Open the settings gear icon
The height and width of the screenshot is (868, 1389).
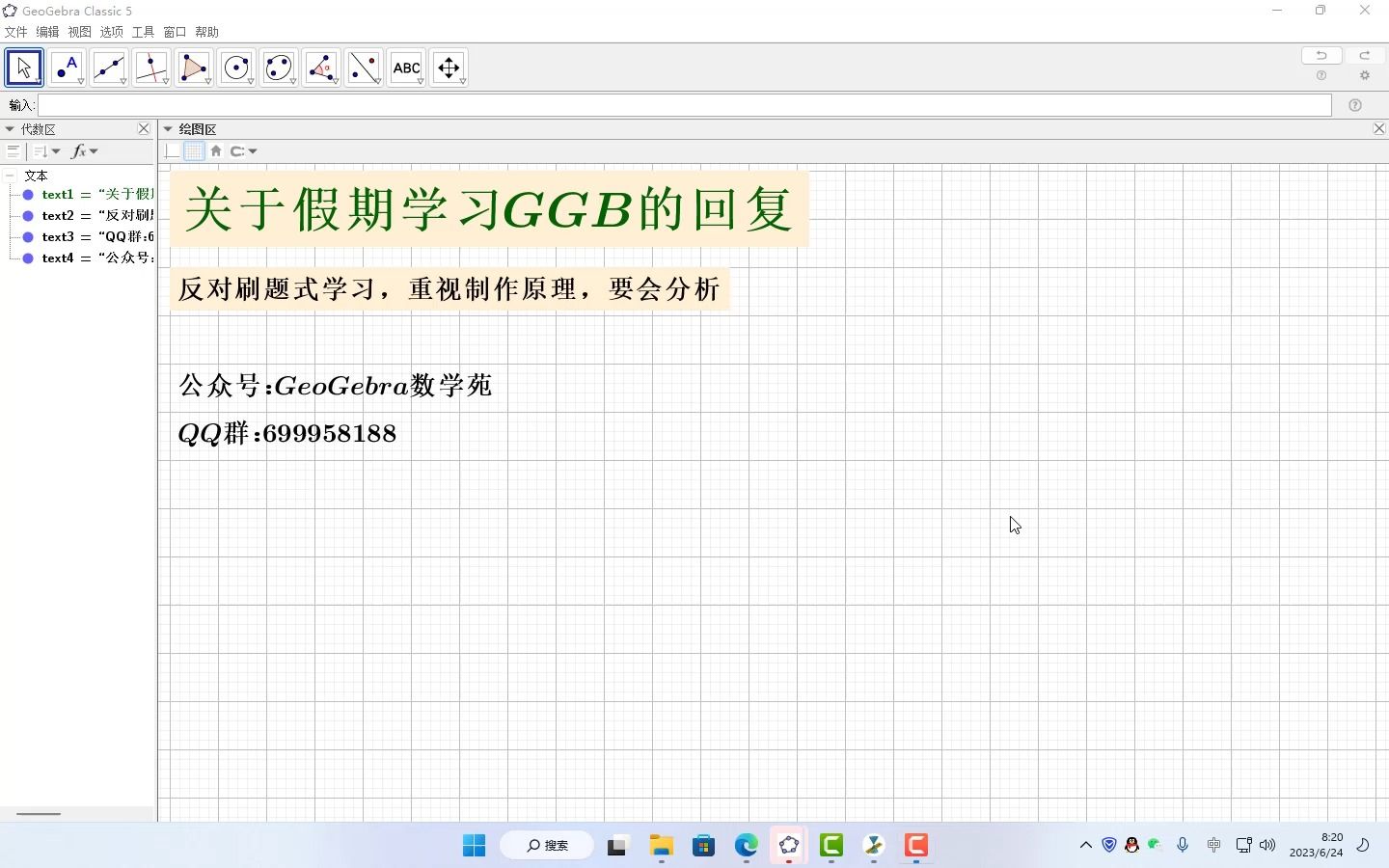point(1364,76)
